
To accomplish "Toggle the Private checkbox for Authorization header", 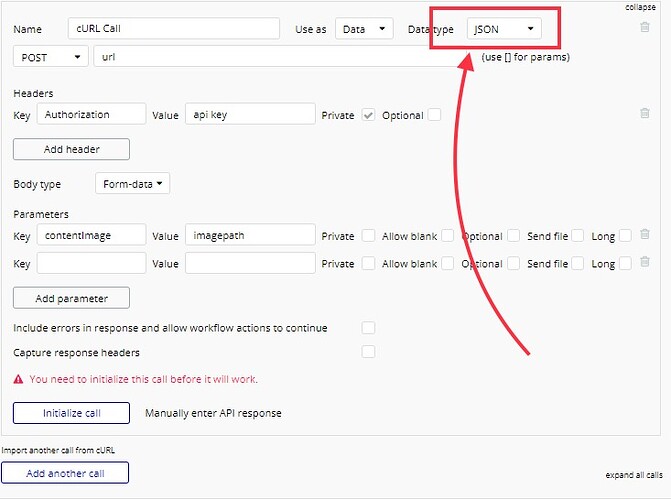I will (368, 115).
